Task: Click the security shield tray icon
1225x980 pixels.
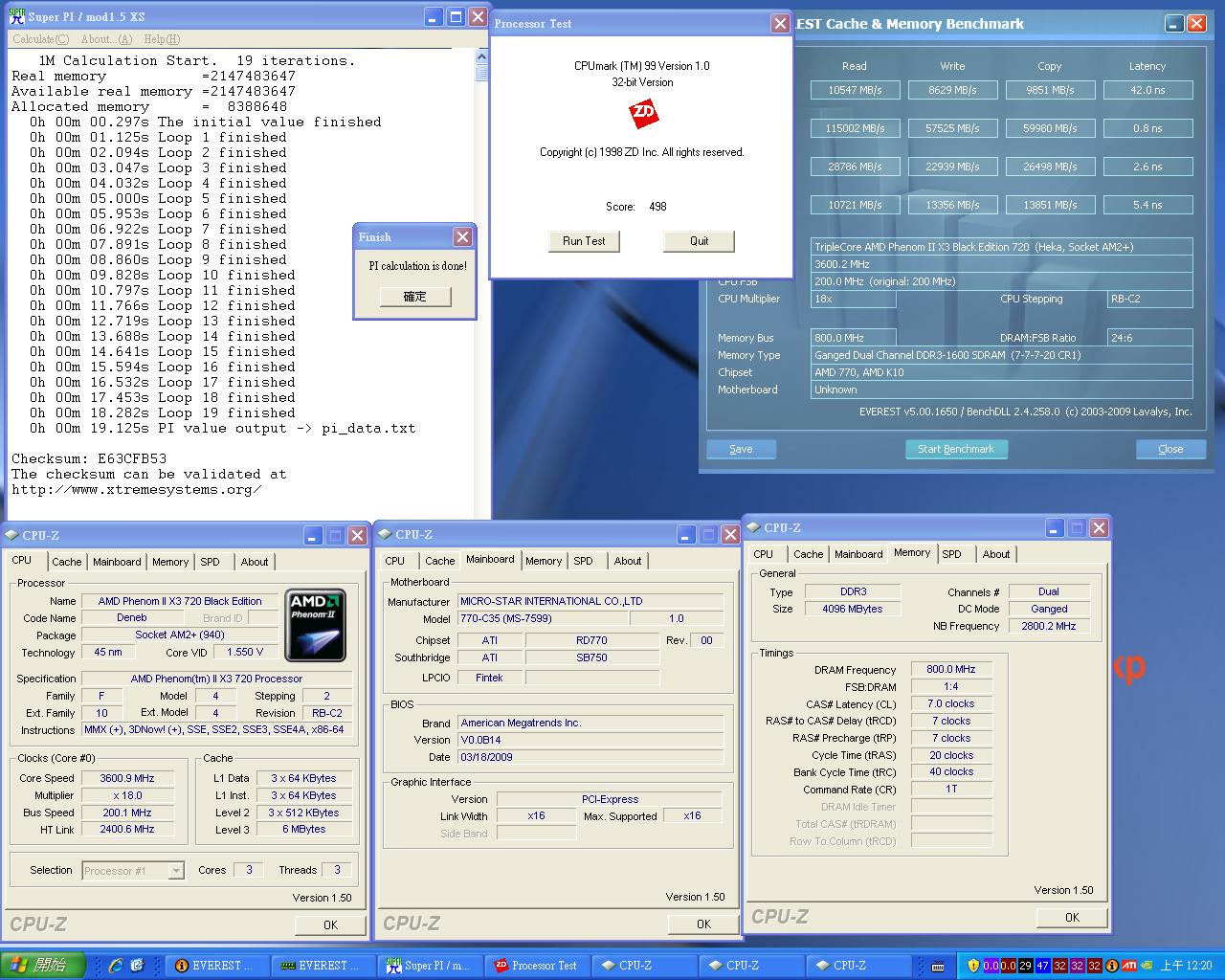Action: (973, 966)
